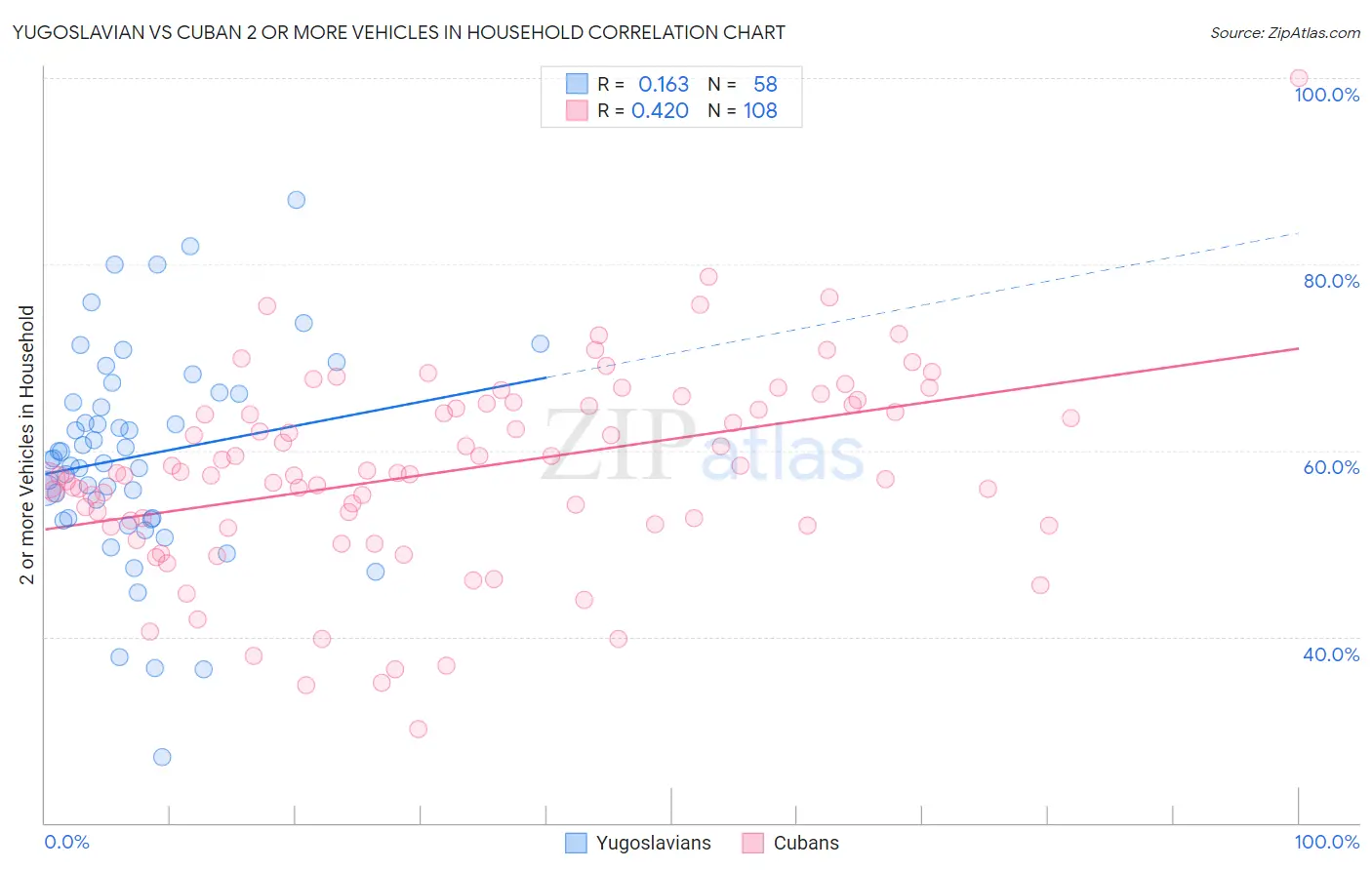This screenshot has width=1372, height=870.
Task: Click the blue swatch beside R = 0.163
Action: 577,84
